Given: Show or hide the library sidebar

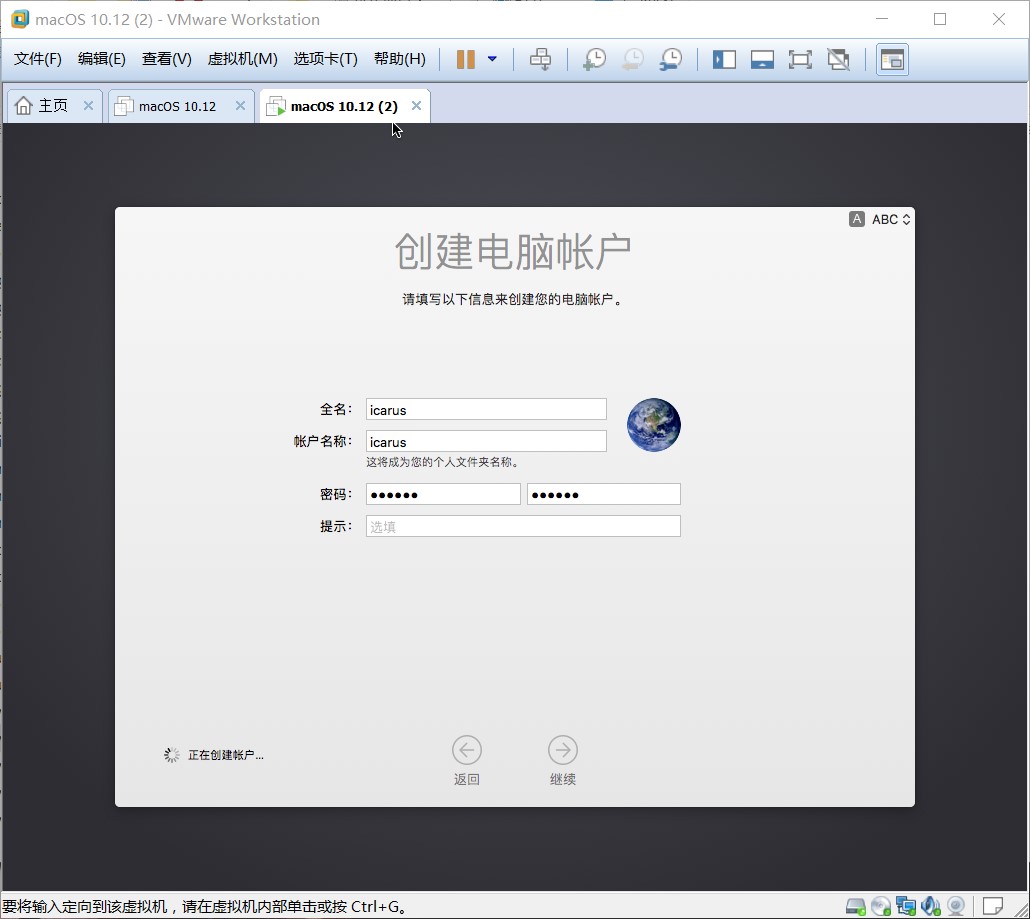Looking at the screenshot, I should 725,60.
